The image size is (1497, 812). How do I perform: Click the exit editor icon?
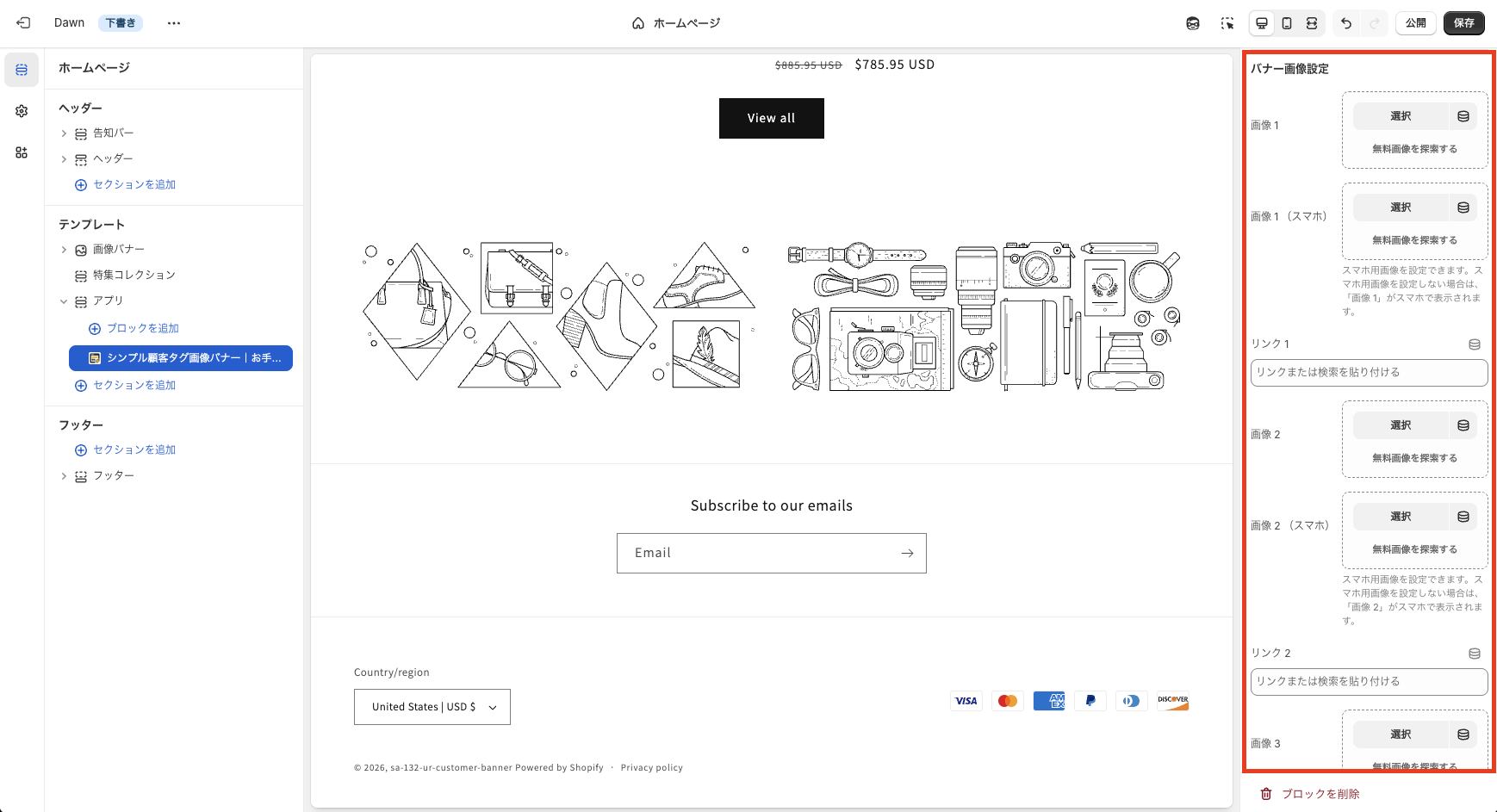click(x=23, y=23)
